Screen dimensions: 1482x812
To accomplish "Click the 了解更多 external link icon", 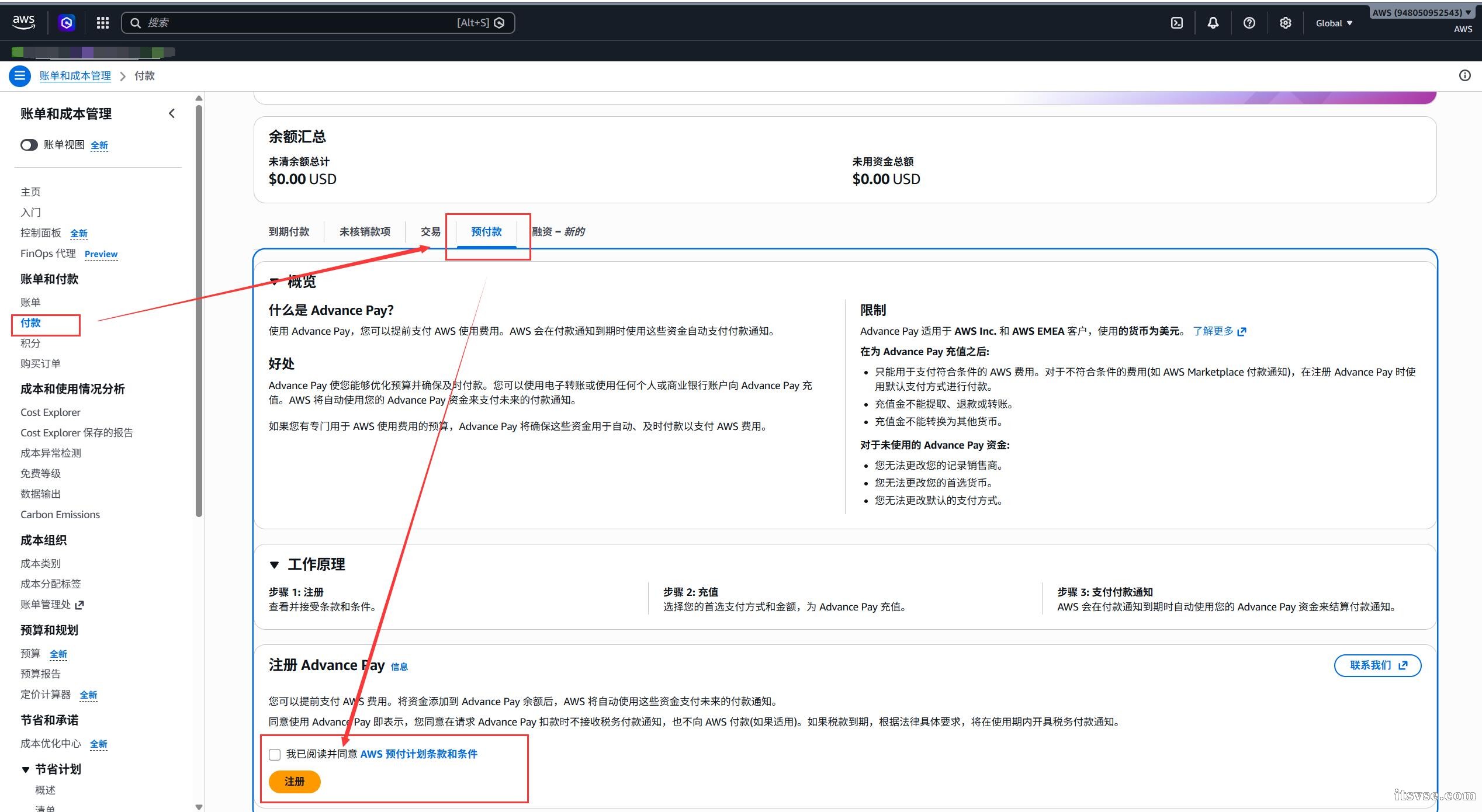I will coord(1242,332).
